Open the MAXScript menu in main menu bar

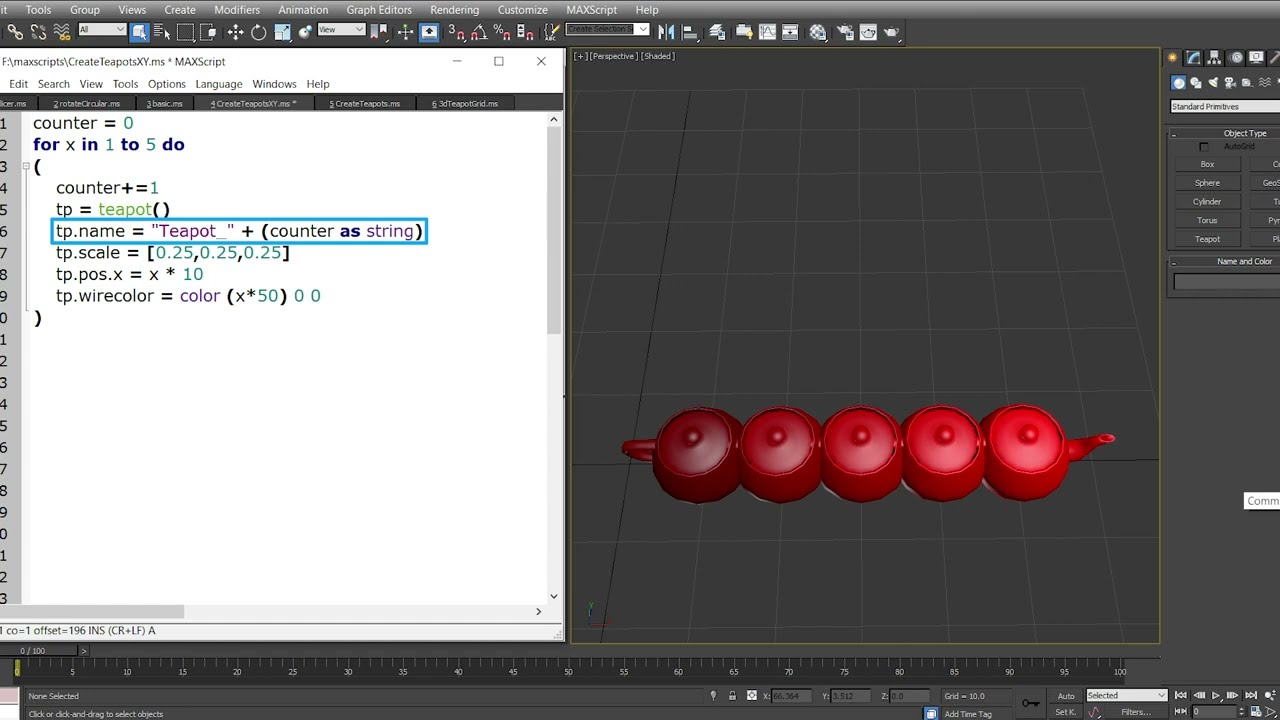pyautogui.click(x=591, y=10)
